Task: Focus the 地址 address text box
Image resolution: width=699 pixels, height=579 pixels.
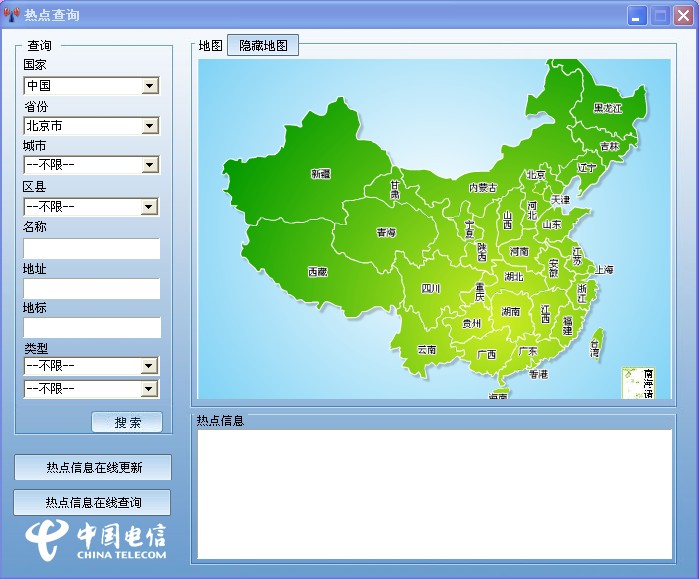Action: point(91,289)
